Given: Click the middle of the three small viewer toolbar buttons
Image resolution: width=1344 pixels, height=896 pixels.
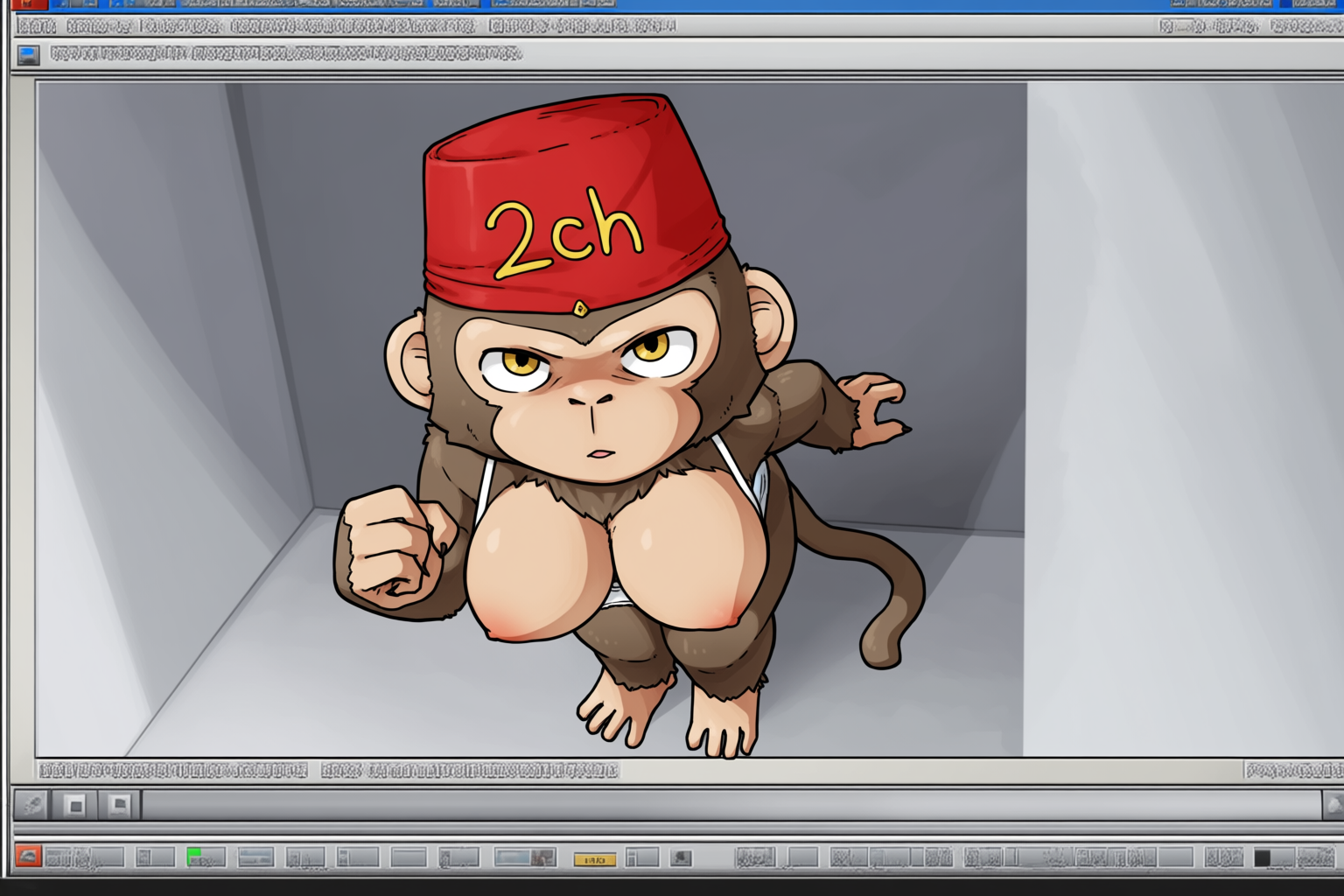Looking at the screenshot, I should pos(76,805).
